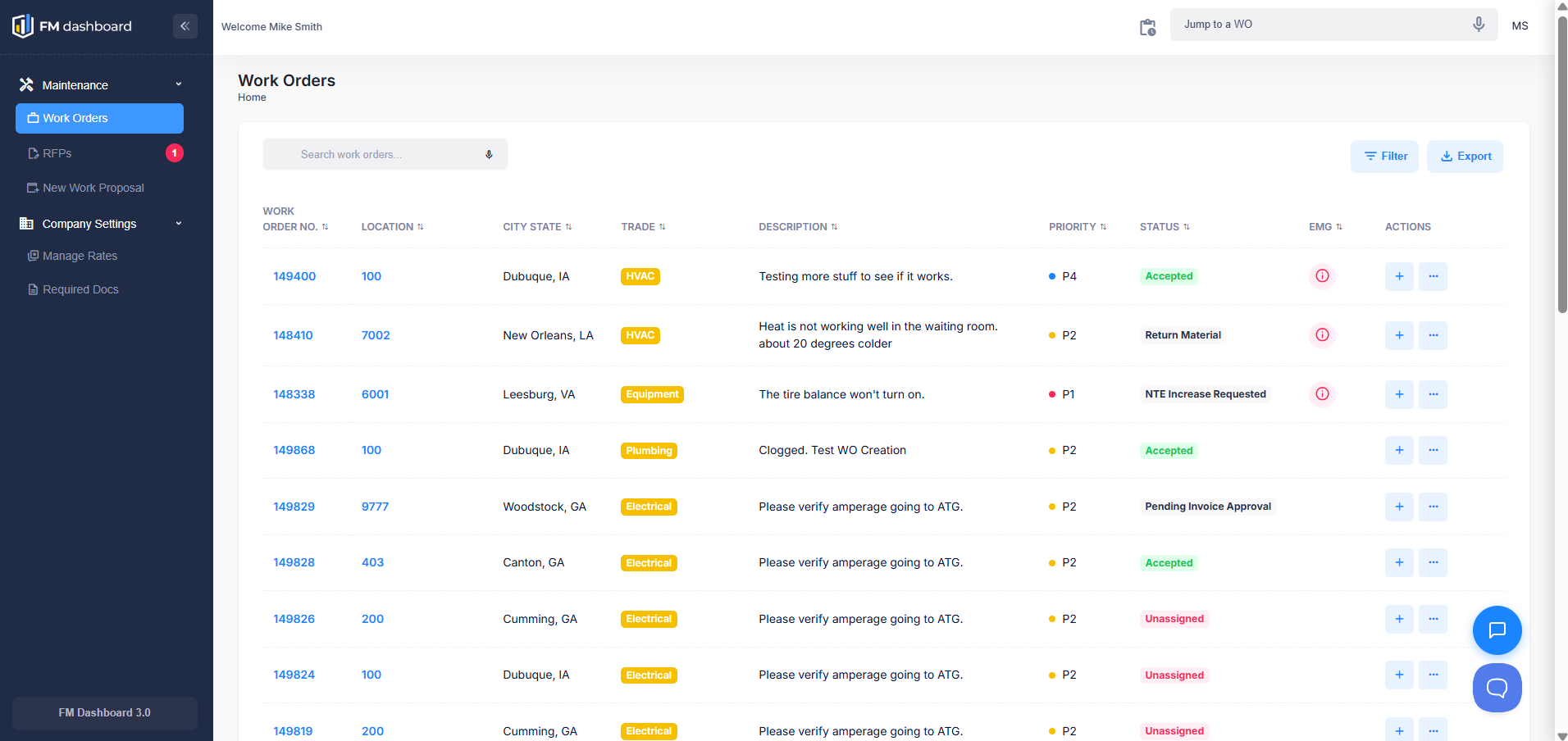This screenshot has height=741, width=1568.
Task: Collapse the Maintenance menu section
Action: pos(99,85)
